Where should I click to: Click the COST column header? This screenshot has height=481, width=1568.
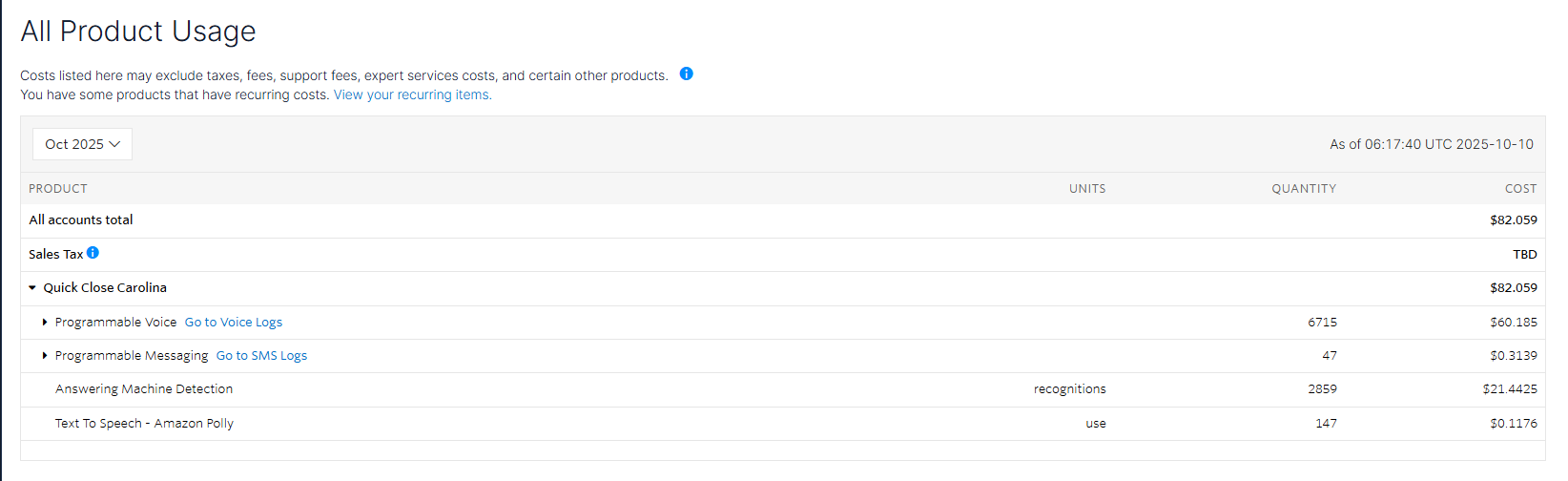tap(1520, 189)
